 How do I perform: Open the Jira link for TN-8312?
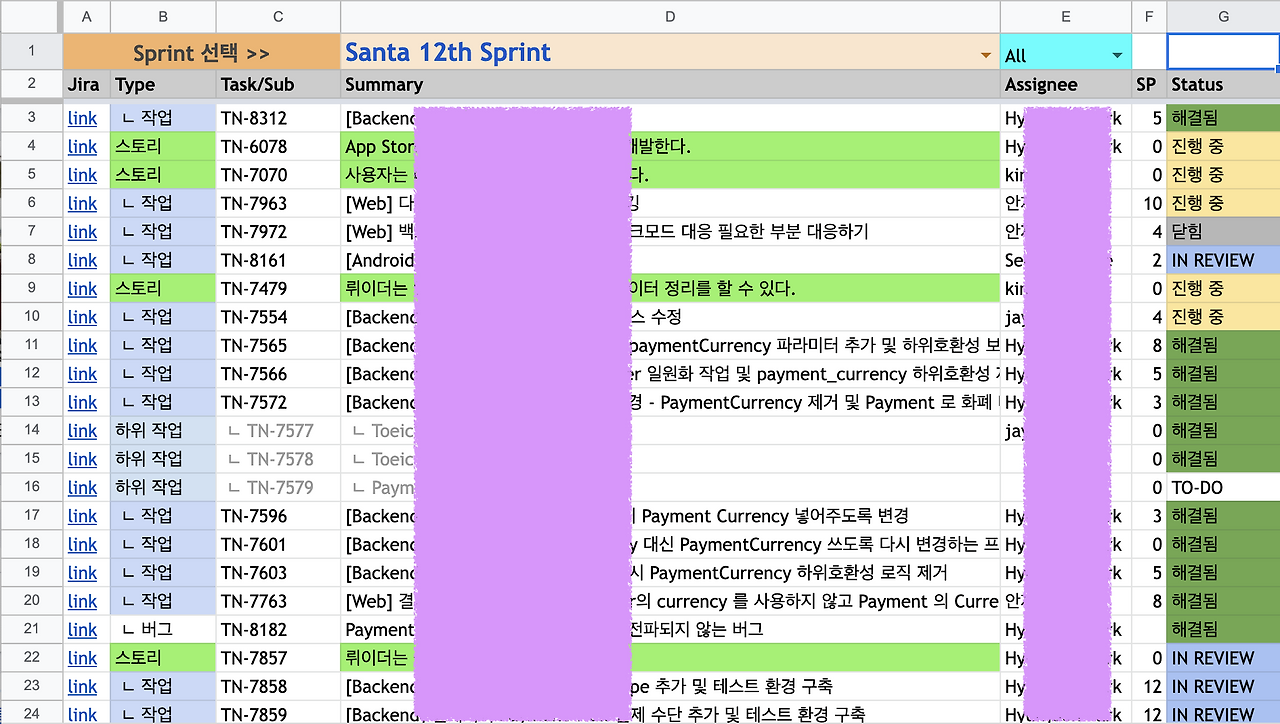pos(82,118)
